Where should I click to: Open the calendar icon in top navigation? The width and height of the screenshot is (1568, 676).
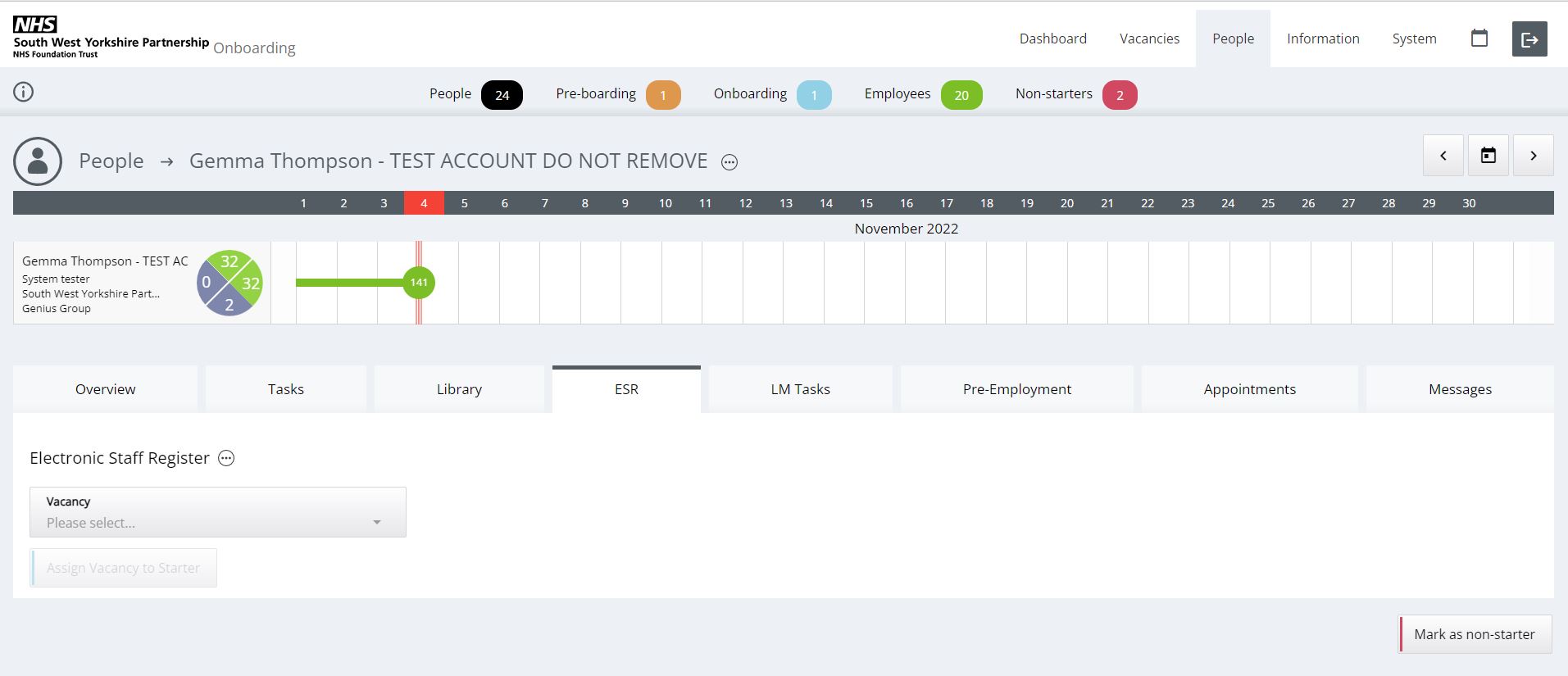(x=1479, y=39)
